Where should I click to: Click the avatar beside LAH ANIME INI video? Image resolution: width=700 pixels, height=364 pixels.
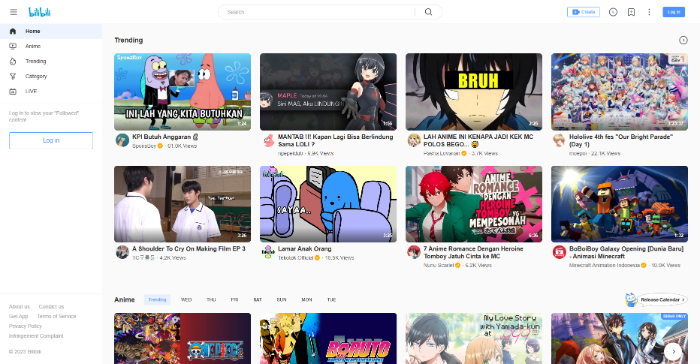(x=414, y=140)
